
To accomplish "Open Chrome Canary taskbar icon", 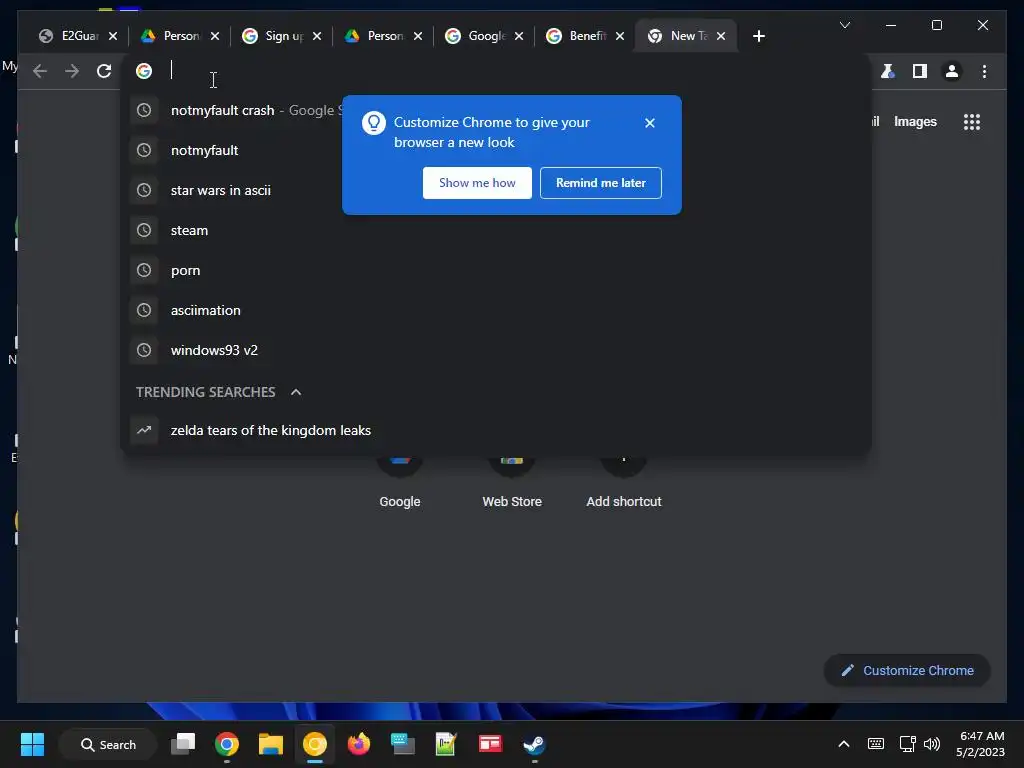I will click(315, 744).
